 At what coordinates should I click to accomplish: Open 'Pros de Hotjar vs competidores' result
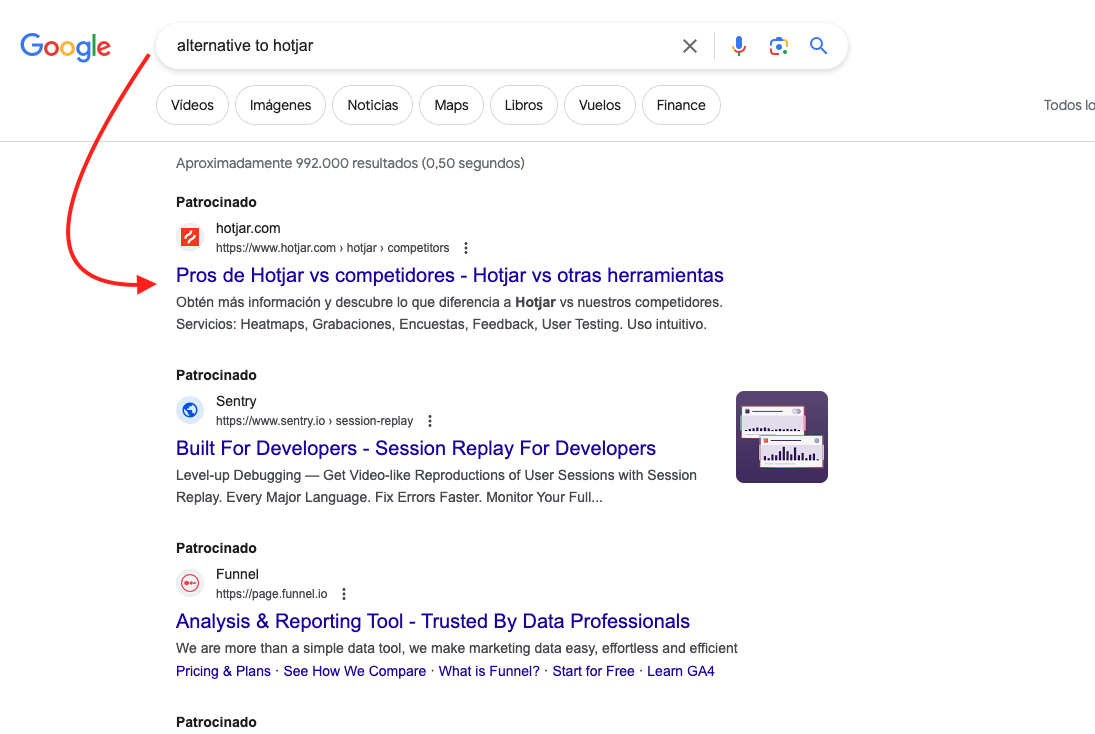(x=450, y=275)
